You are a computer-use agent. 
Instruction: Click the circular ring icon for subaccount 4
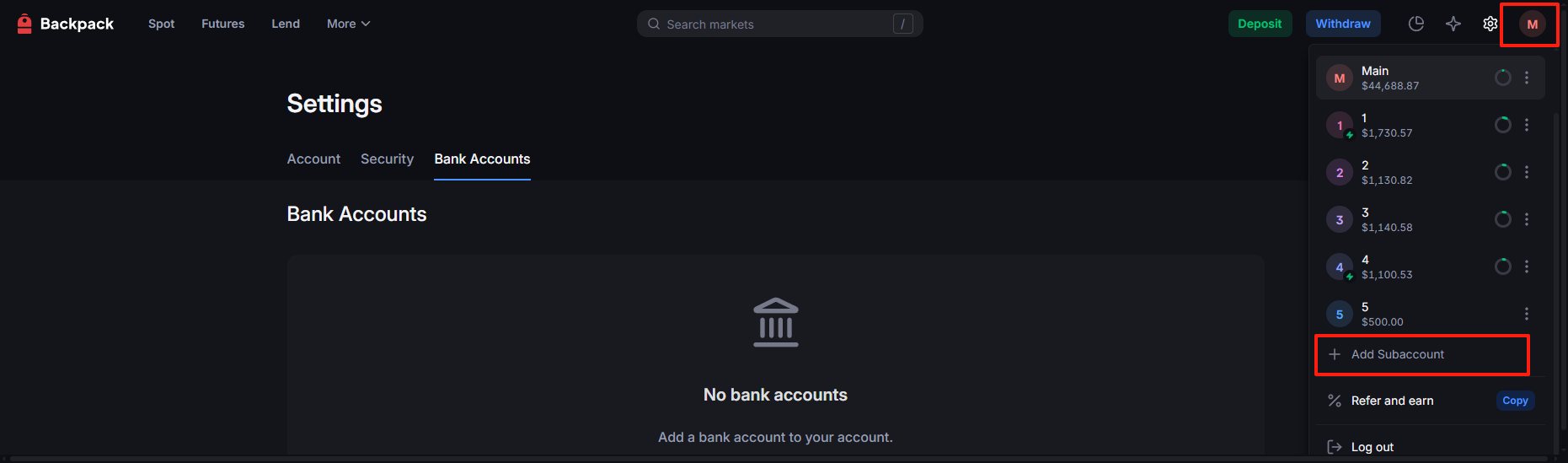(x=1502, y=266)
